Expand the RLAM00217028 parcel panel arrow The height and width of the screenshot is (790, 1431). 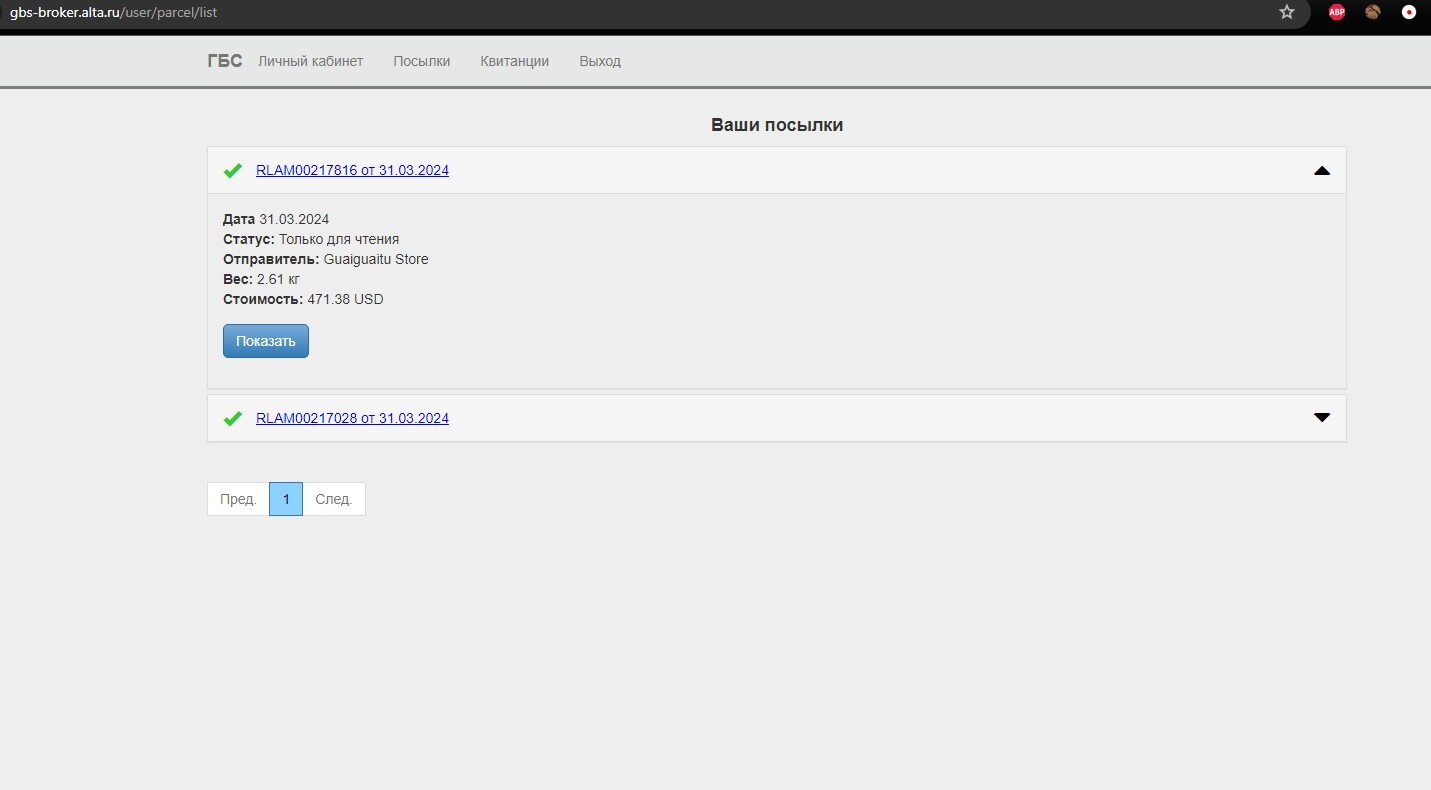point(1322,418)
